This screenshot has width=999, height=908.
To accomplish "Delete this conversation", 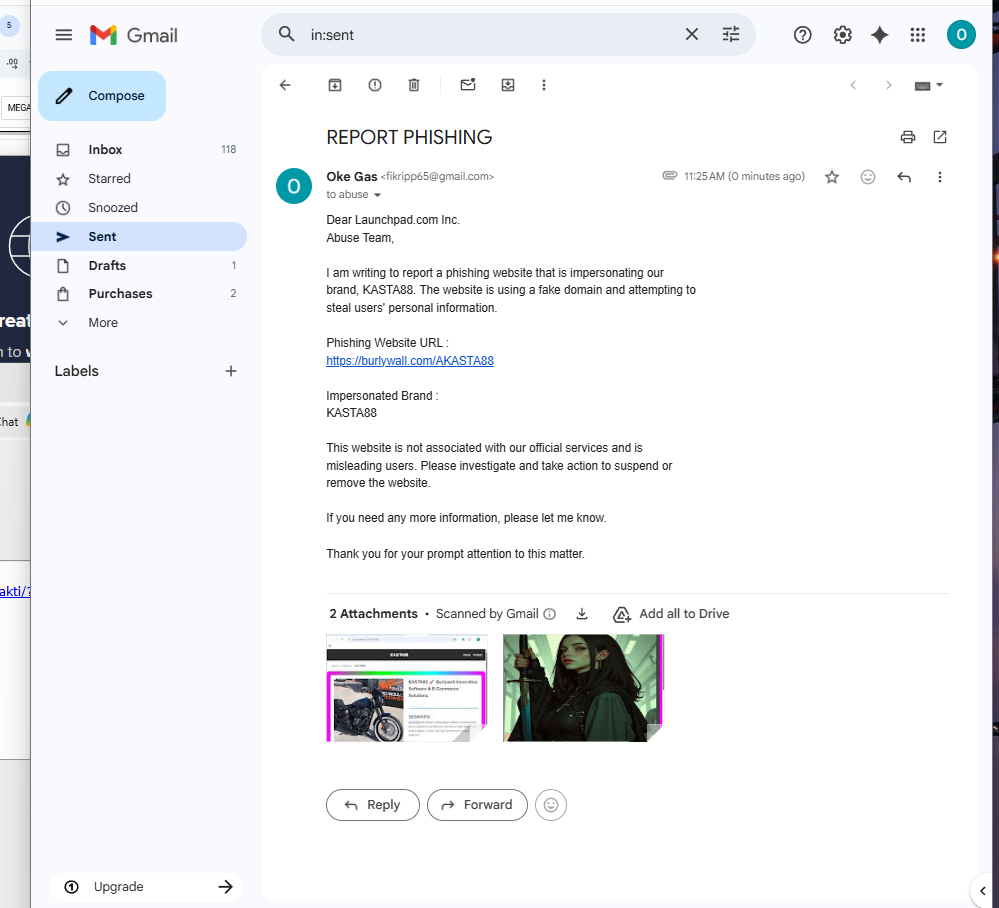I will [x=414, y=85].
